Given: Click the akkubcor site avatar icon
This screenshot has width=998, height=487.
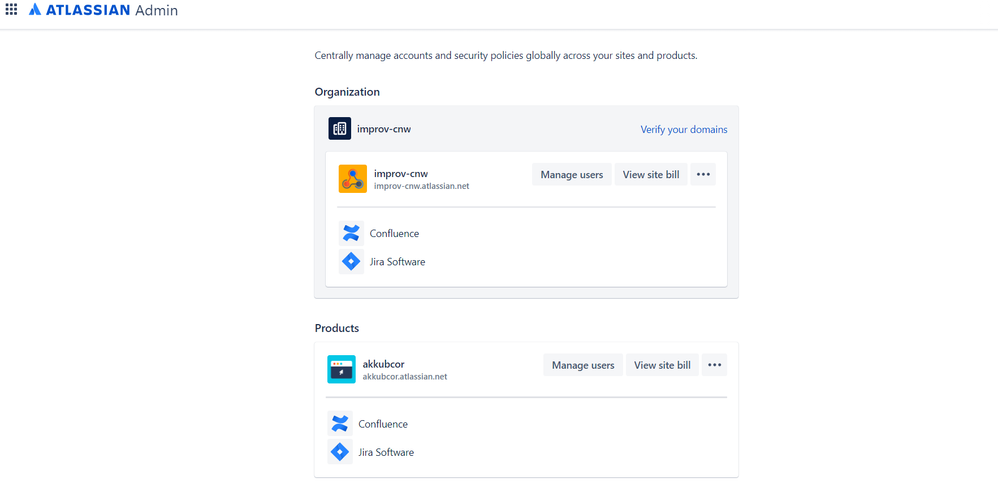Looking at the screenshot, I should pos(341,369).
